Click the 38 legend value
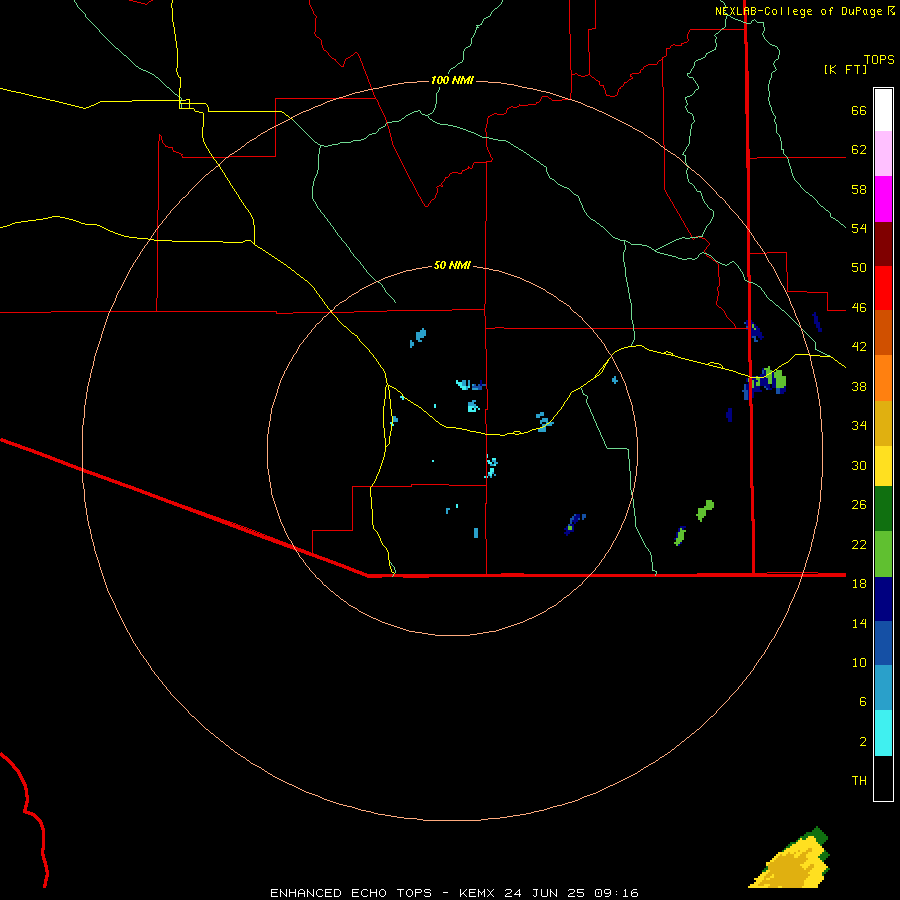900x900 pixels. pos(859,386)
